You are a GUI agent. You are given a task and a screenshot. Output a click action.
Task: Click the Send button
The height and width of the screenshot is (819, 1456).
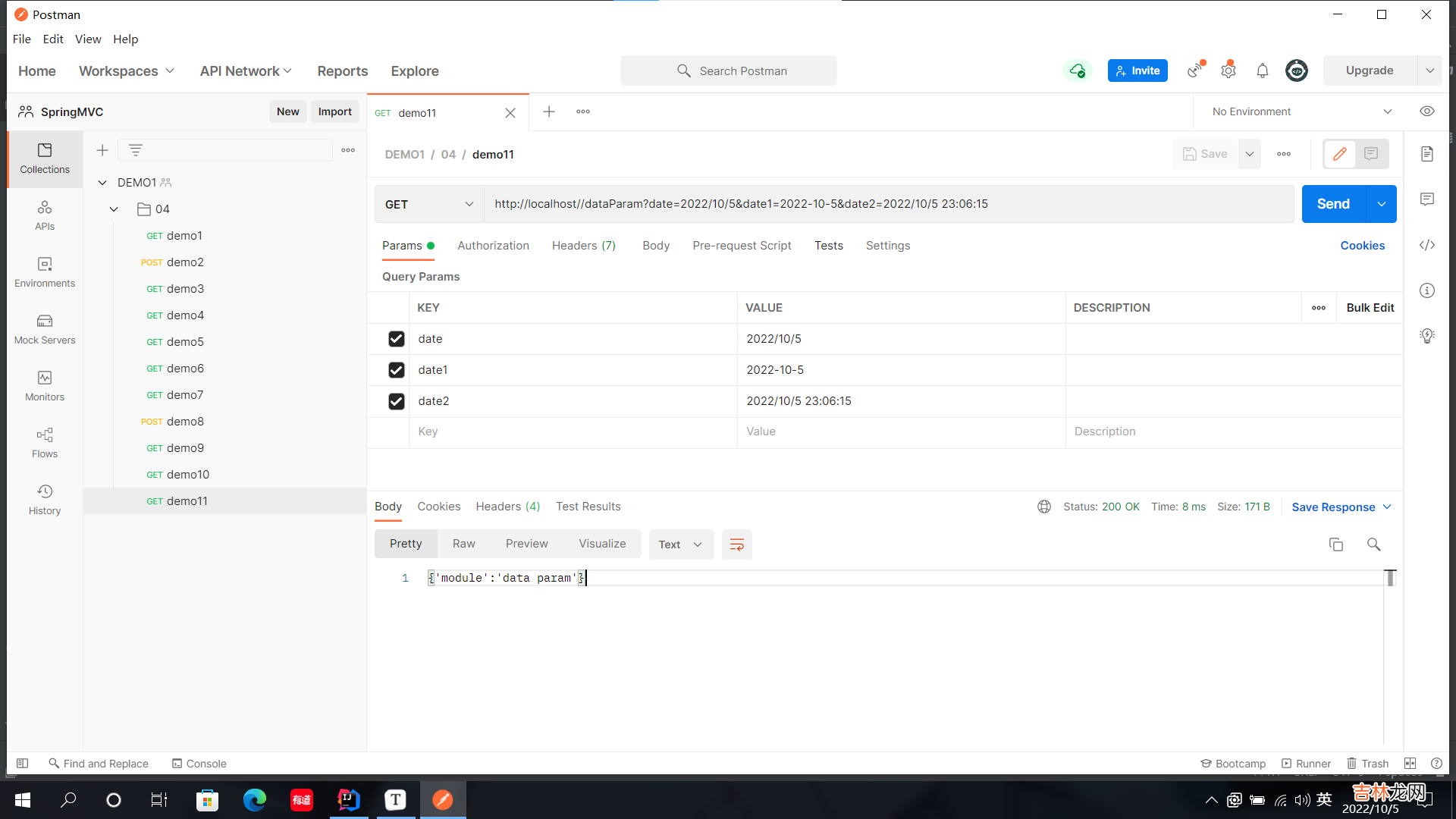(x=1333, y=204)
